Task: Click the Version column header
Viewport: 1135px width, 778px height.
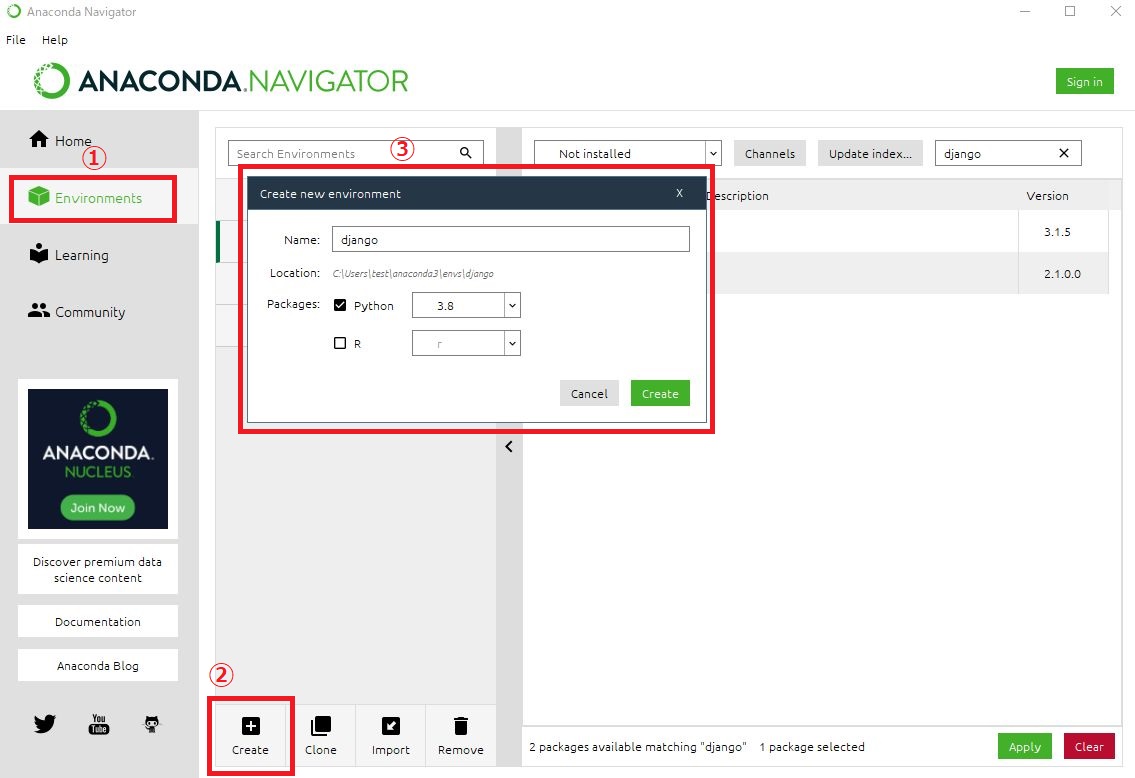Action: tap(1047, 195)
